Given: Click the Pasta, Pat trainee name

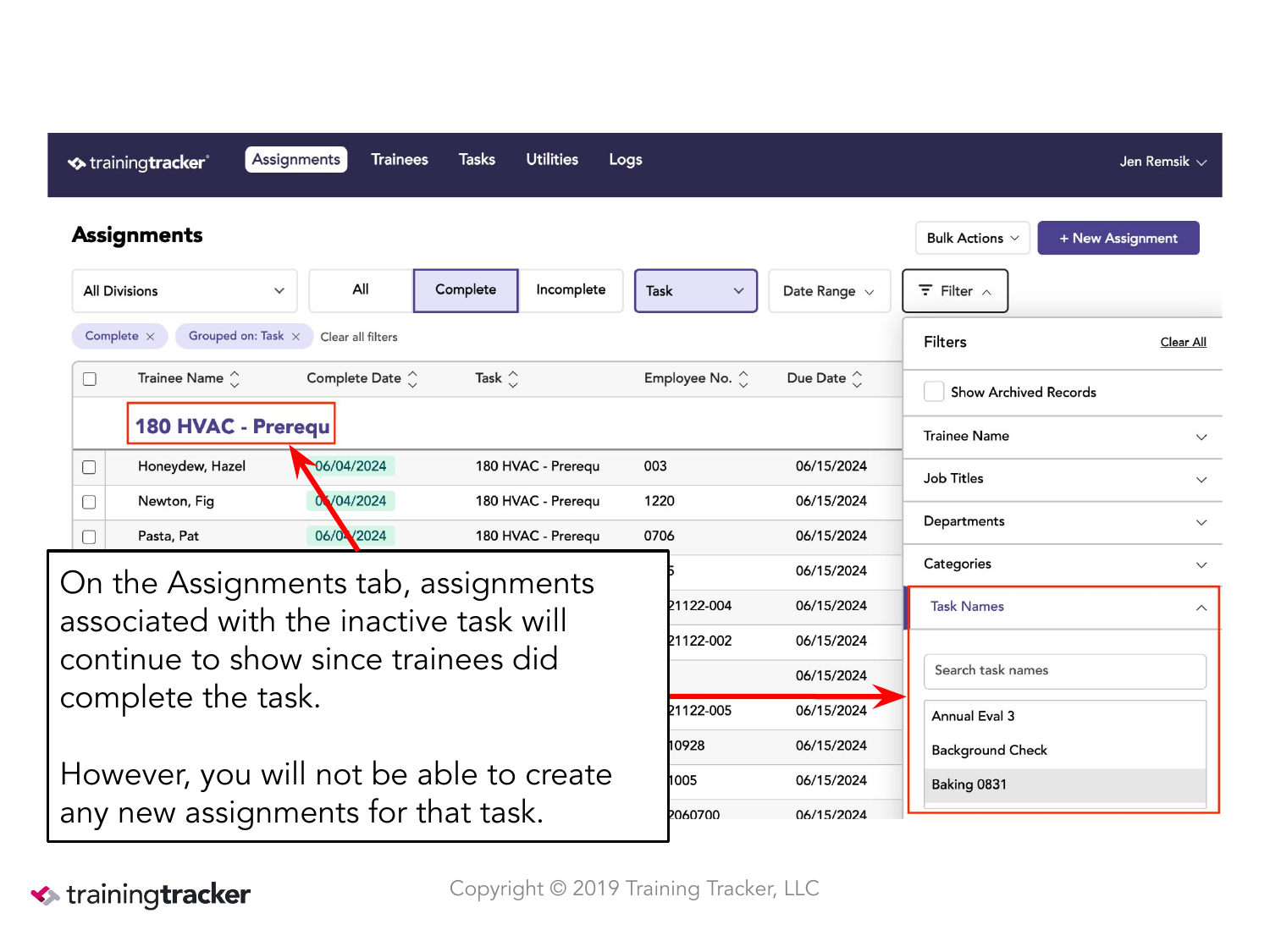Looking at the screenshot, I should point(168,536).
